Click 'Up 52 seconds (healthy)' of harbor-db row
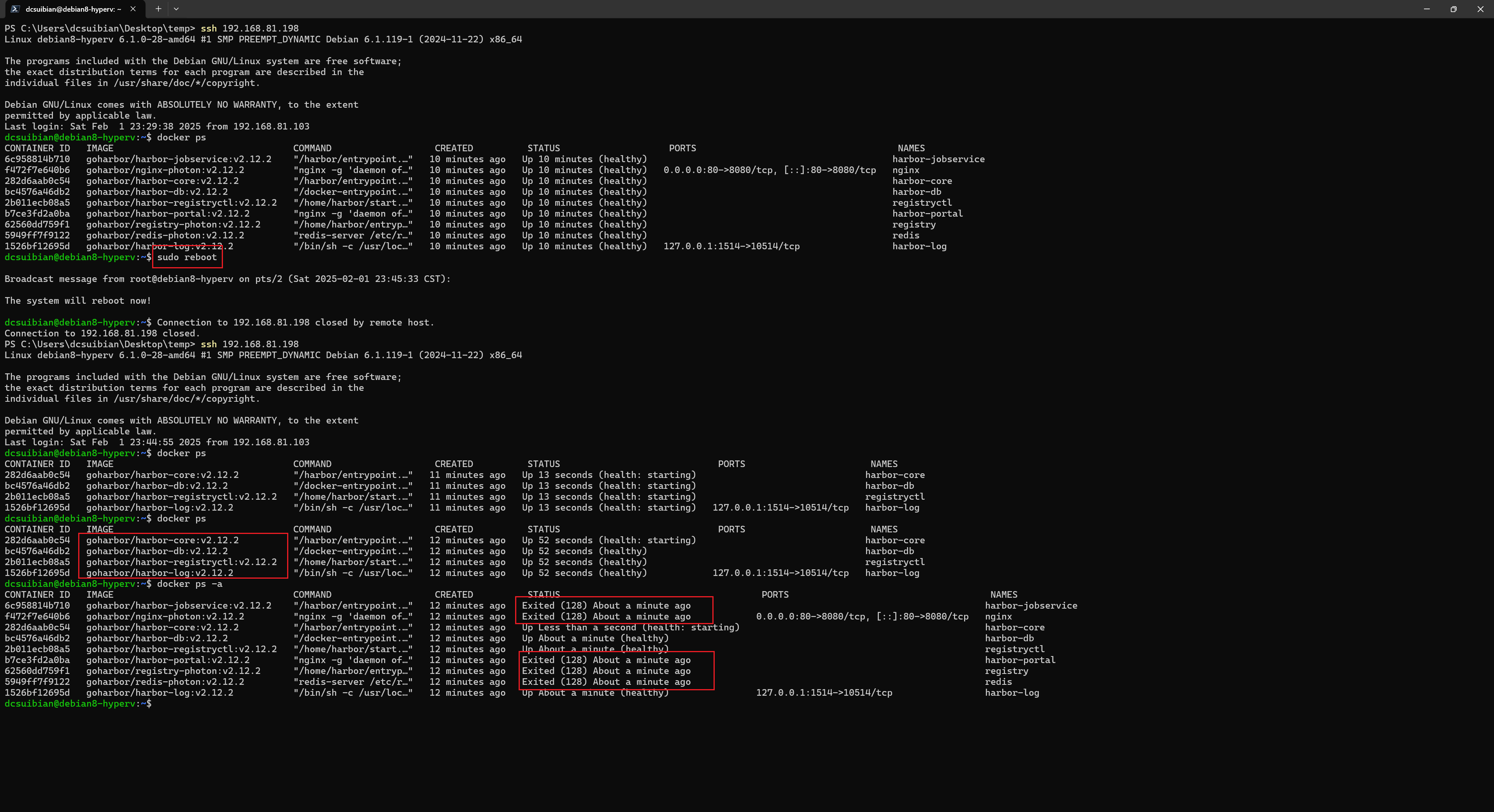Screen dimensions: 1494x812 (x=584, y=551)
